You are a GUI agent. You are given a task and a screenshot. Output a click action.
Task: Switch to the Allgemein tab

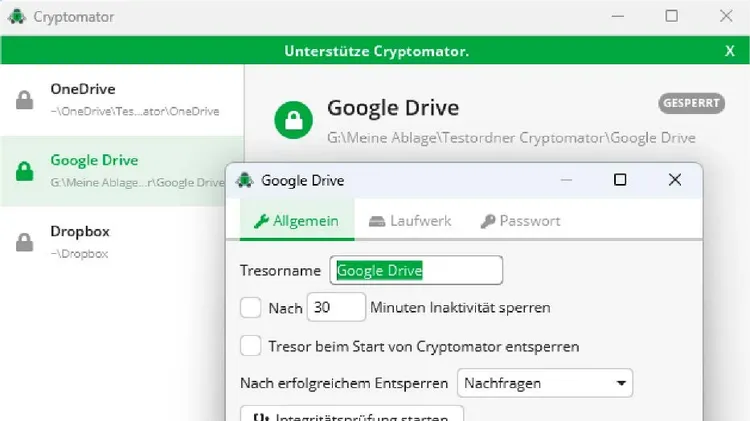click(x=297, y=221)
